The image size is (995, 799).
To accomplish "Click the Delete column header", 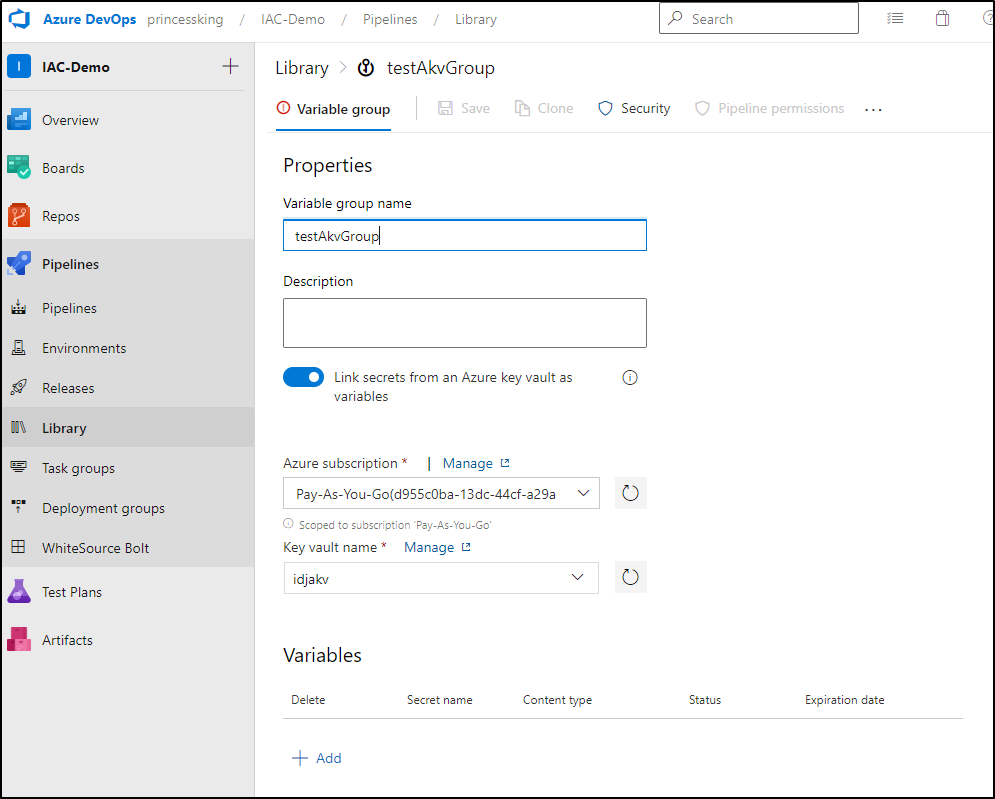I will (x=308, y=700).
